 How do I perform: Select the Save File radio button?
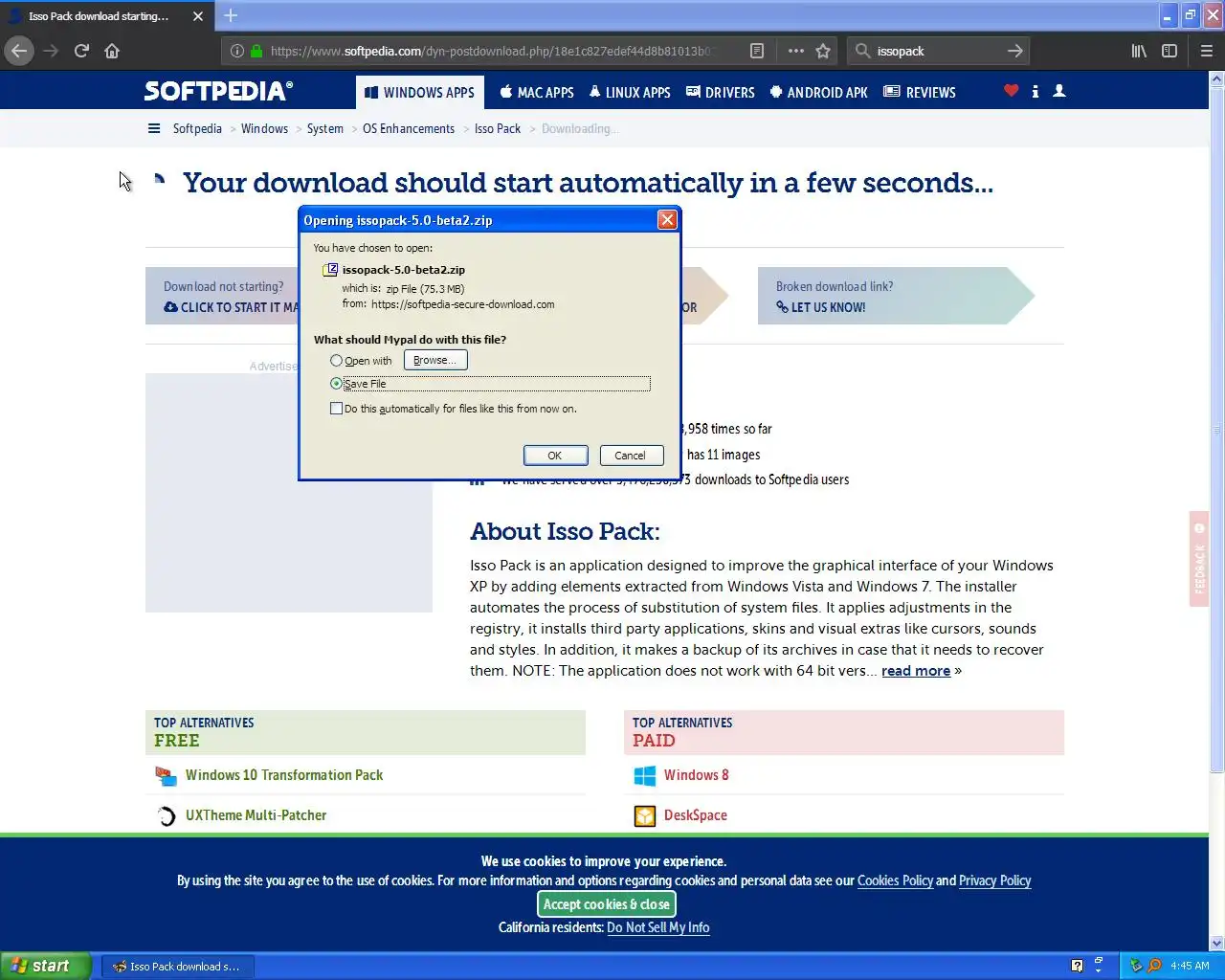(336, 384)
